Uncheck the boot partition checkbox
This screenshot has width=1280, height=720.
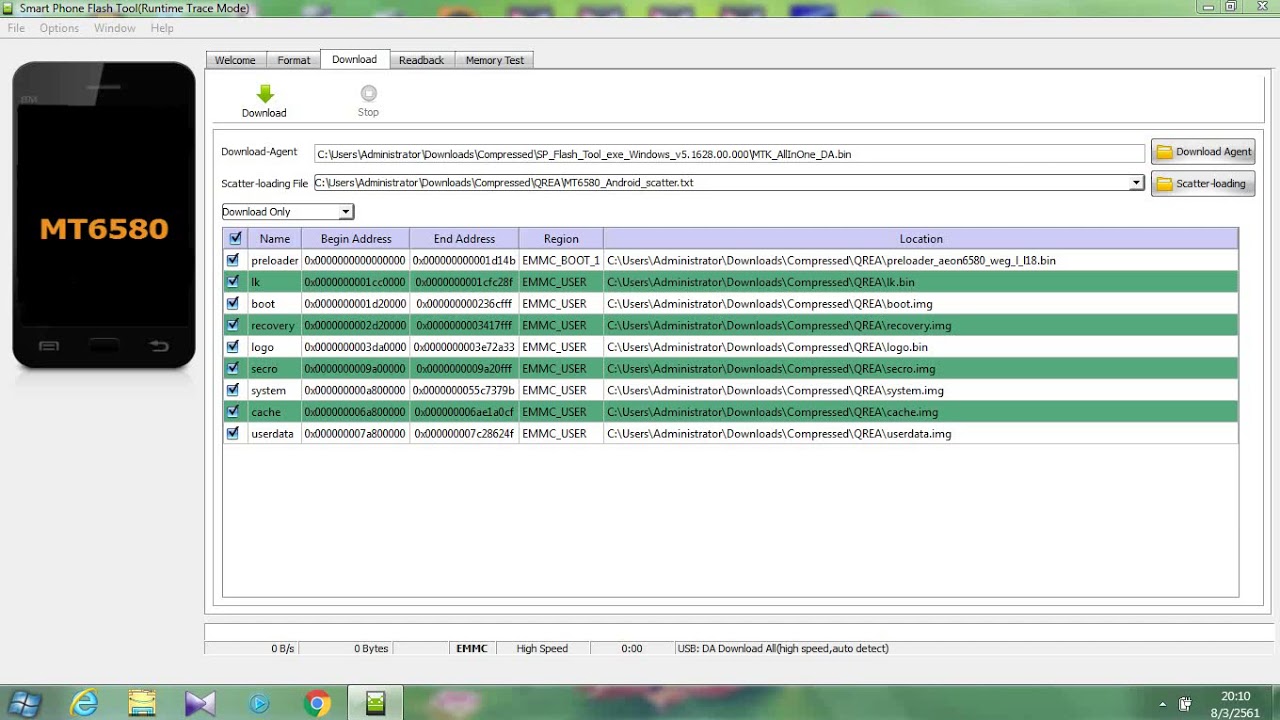coord(233,303)
